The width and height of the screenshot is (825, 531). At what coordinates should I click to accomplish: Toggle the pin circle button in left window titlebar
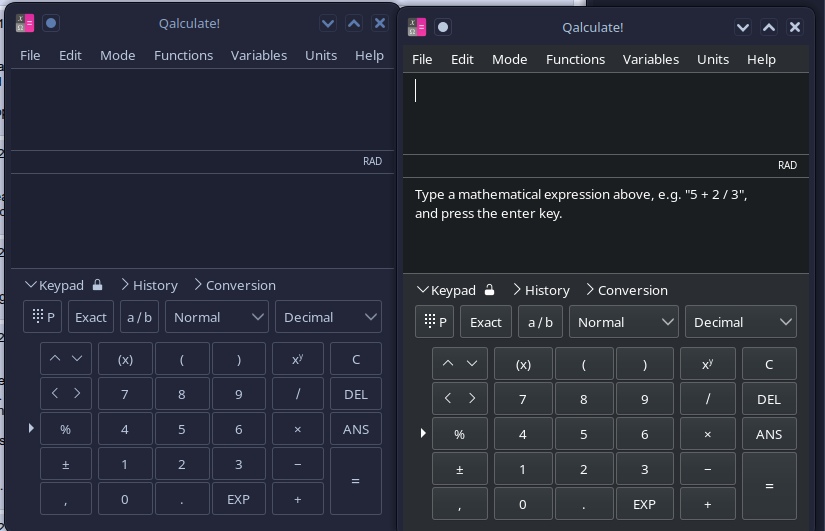[x=51, y=23]
